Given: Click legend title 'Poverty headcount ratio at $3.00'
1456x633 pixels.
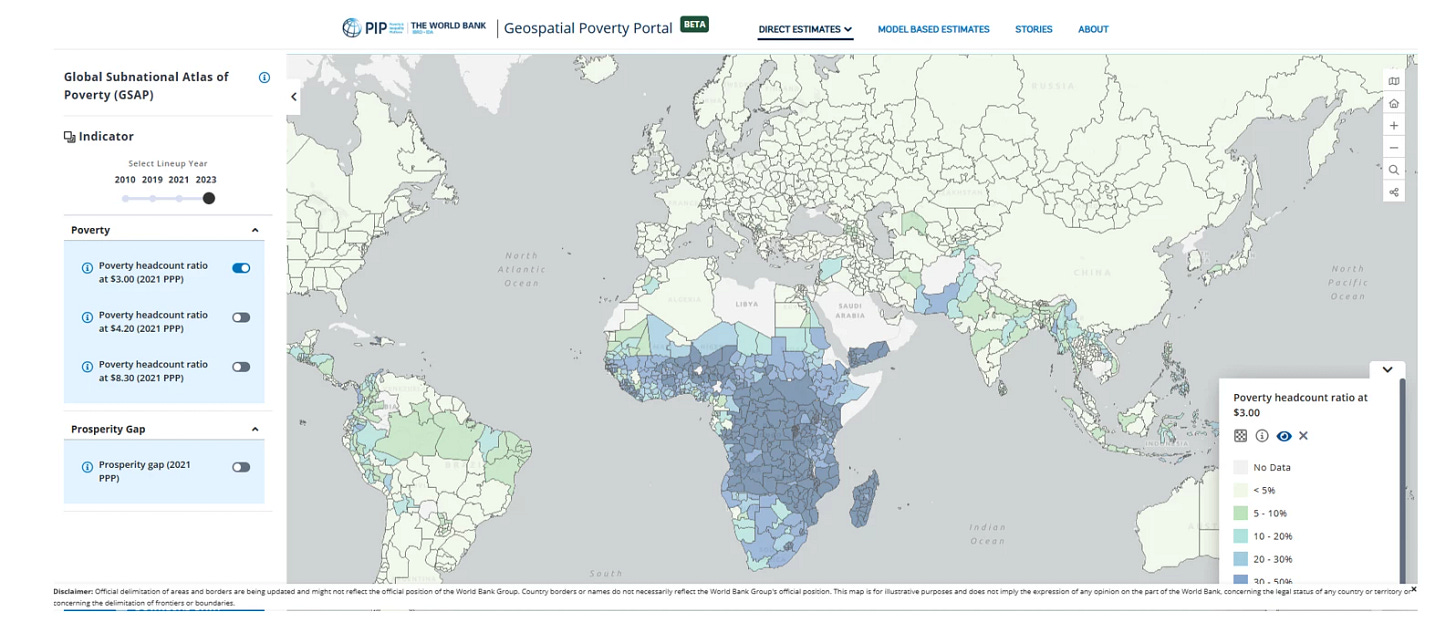Looking at the screenshot, I should point(1300,405).
